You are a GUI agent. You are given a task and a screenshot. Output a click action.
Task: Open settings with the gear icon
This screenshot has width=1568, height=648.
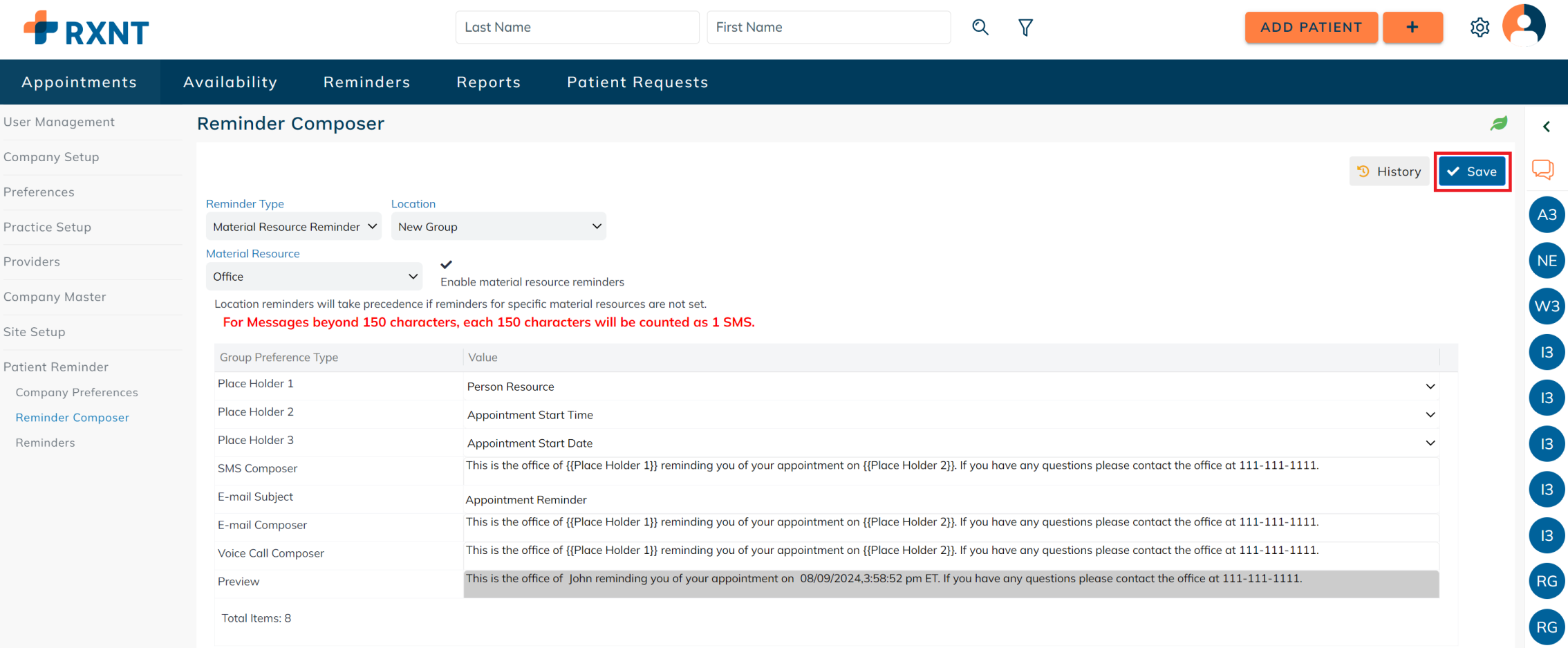click(x=1480, y=28)
